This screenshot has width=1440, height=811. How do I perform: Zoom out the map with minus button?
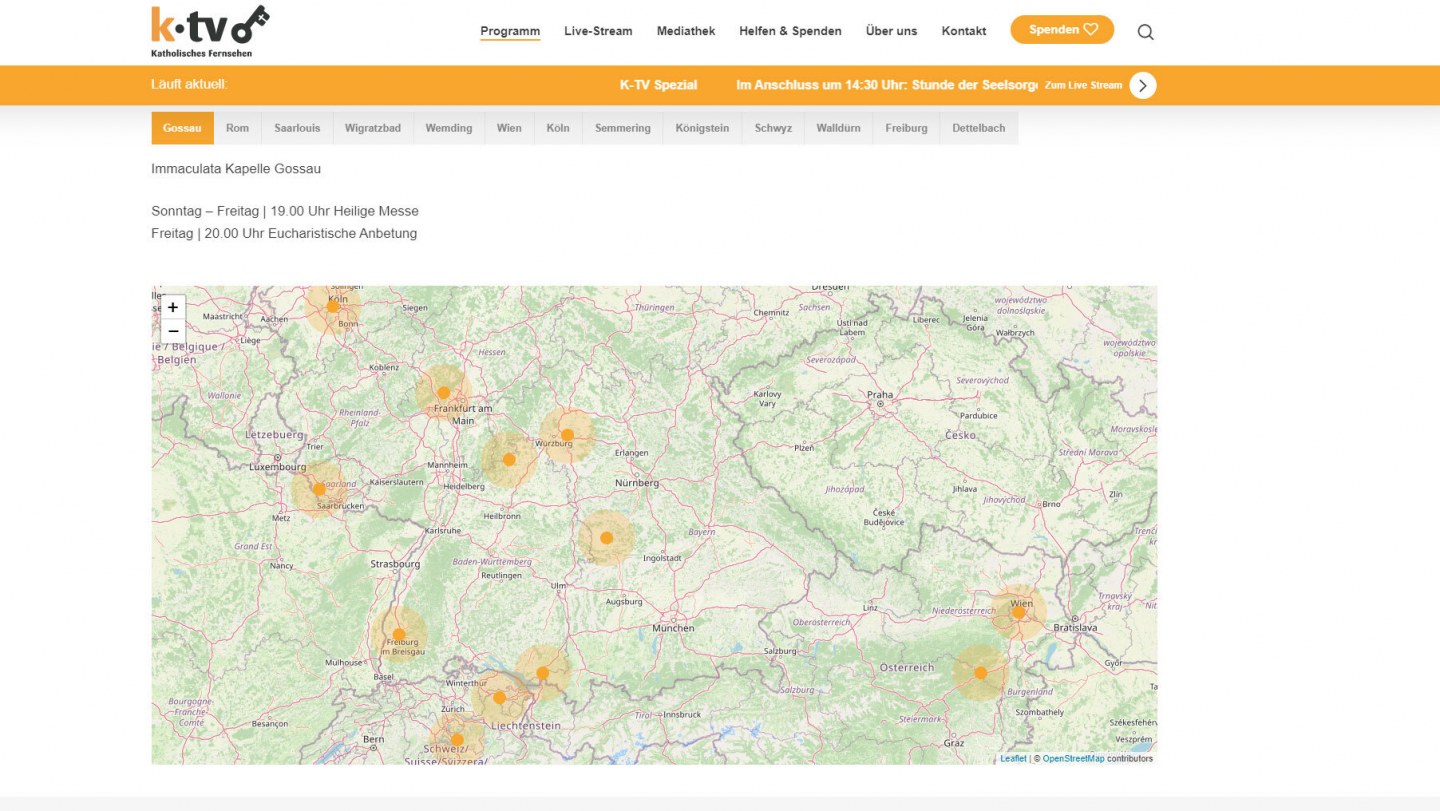pyautogui.click(x=173, y=331)
